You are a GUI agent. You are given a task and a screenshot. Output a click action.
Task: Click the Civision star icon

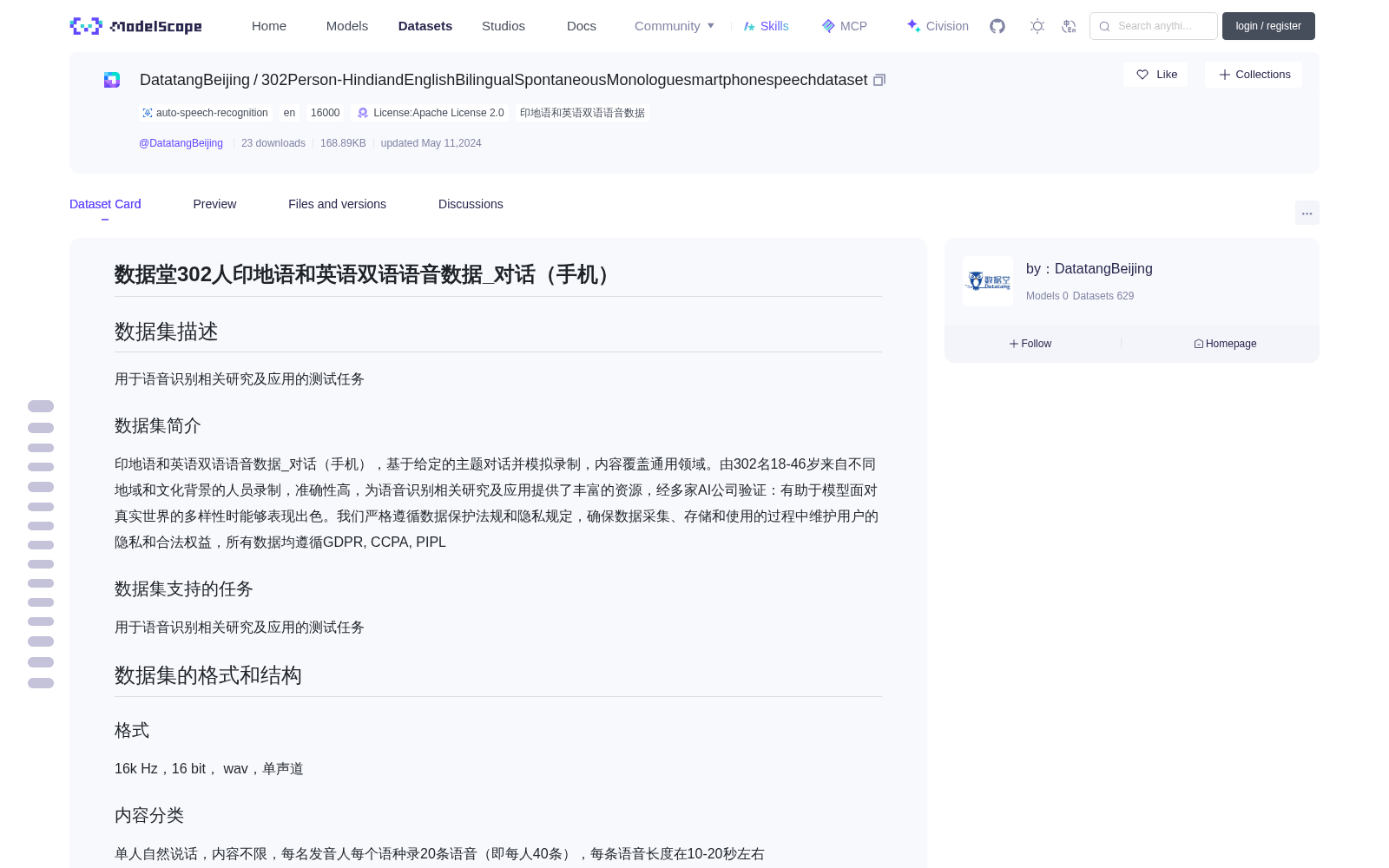click(913, 26)
